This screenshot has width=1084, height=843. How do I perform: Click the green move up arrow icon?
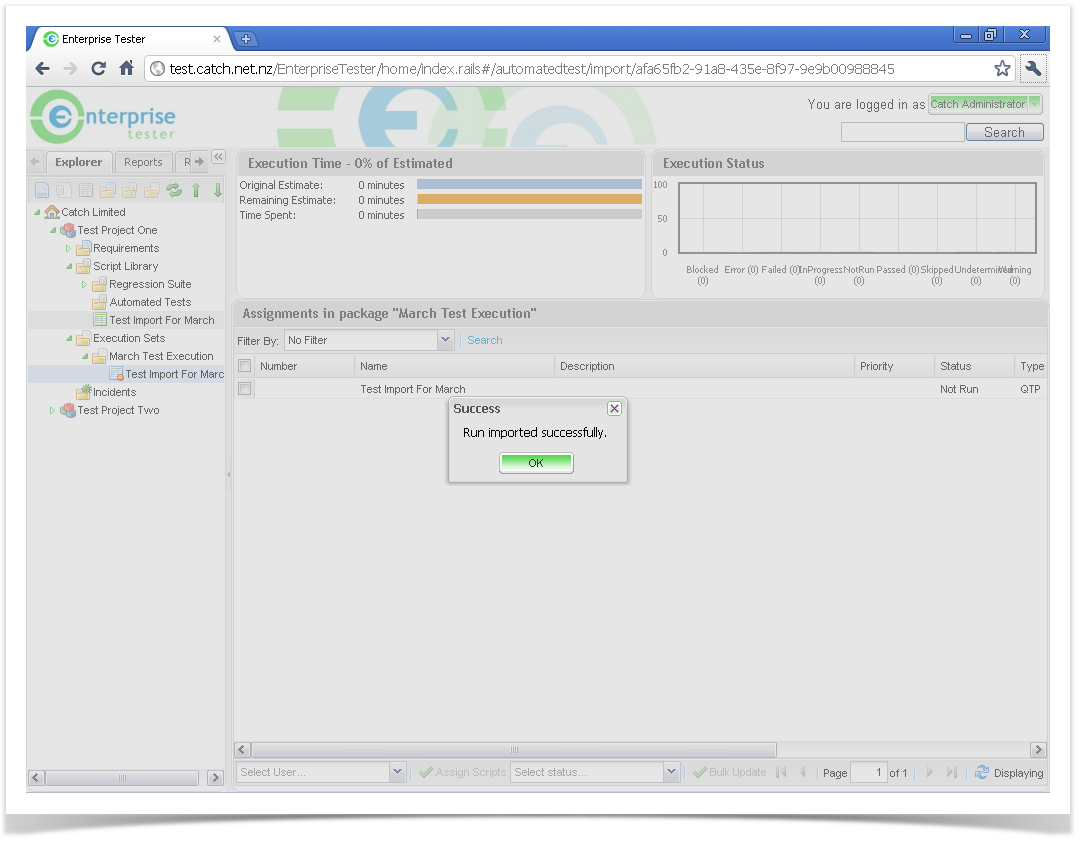click(196, 190)
